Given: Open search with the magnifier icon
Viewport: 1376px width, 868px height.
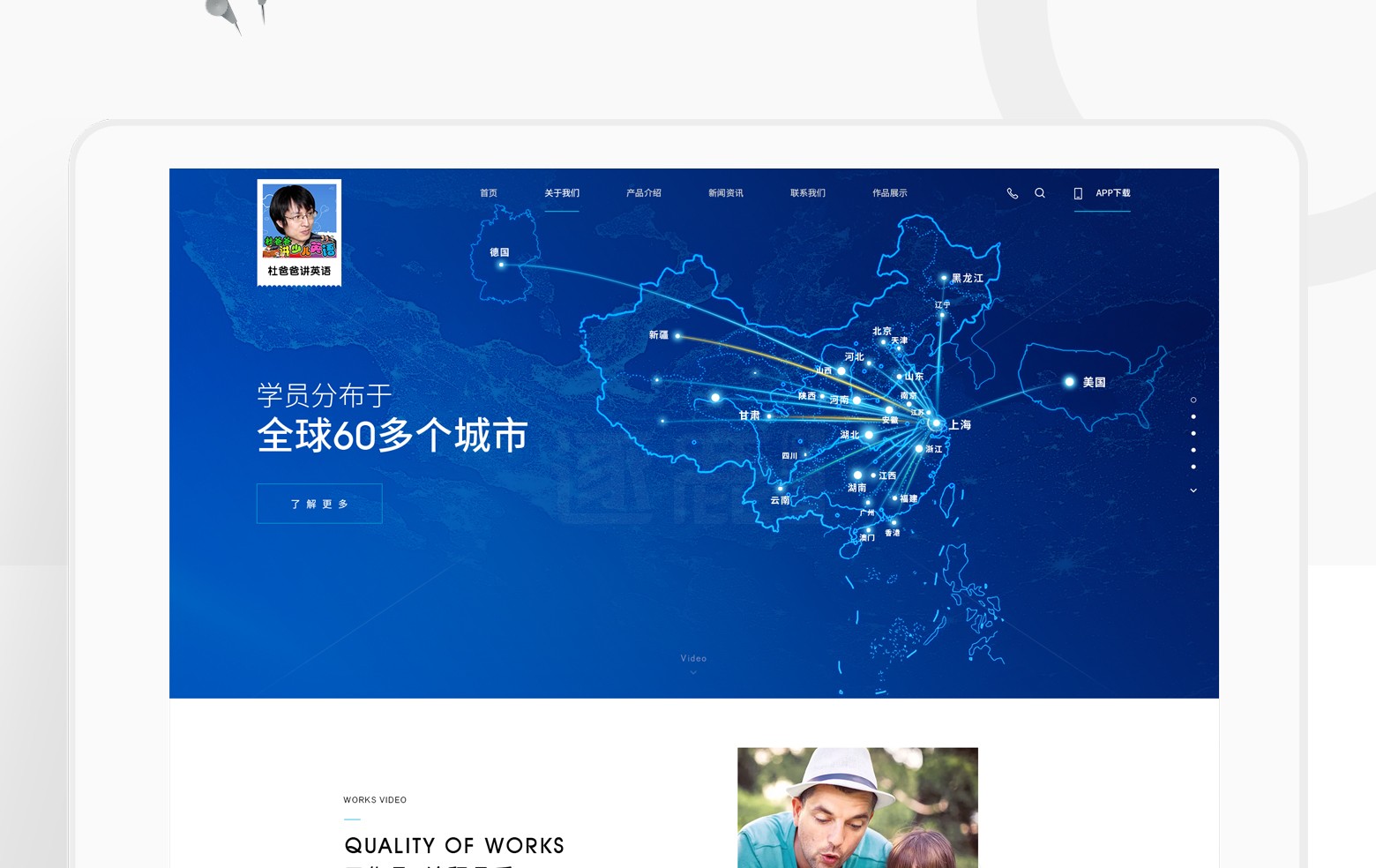Looking at the screenshot, I should (x=1040, y=193).
